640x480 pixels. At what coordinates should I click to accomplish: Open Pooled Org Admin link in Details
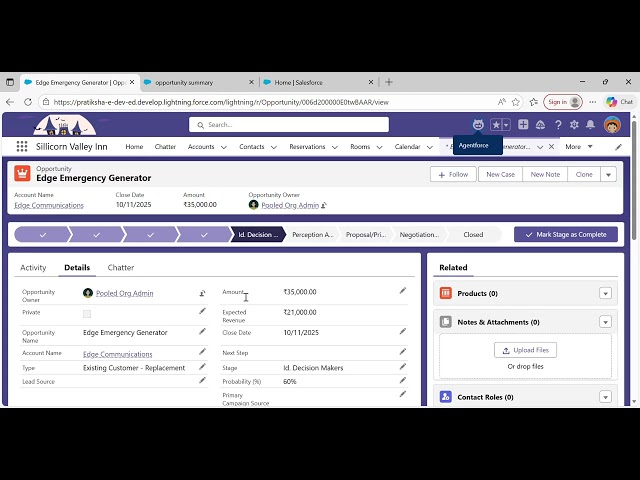click(124, 293)
